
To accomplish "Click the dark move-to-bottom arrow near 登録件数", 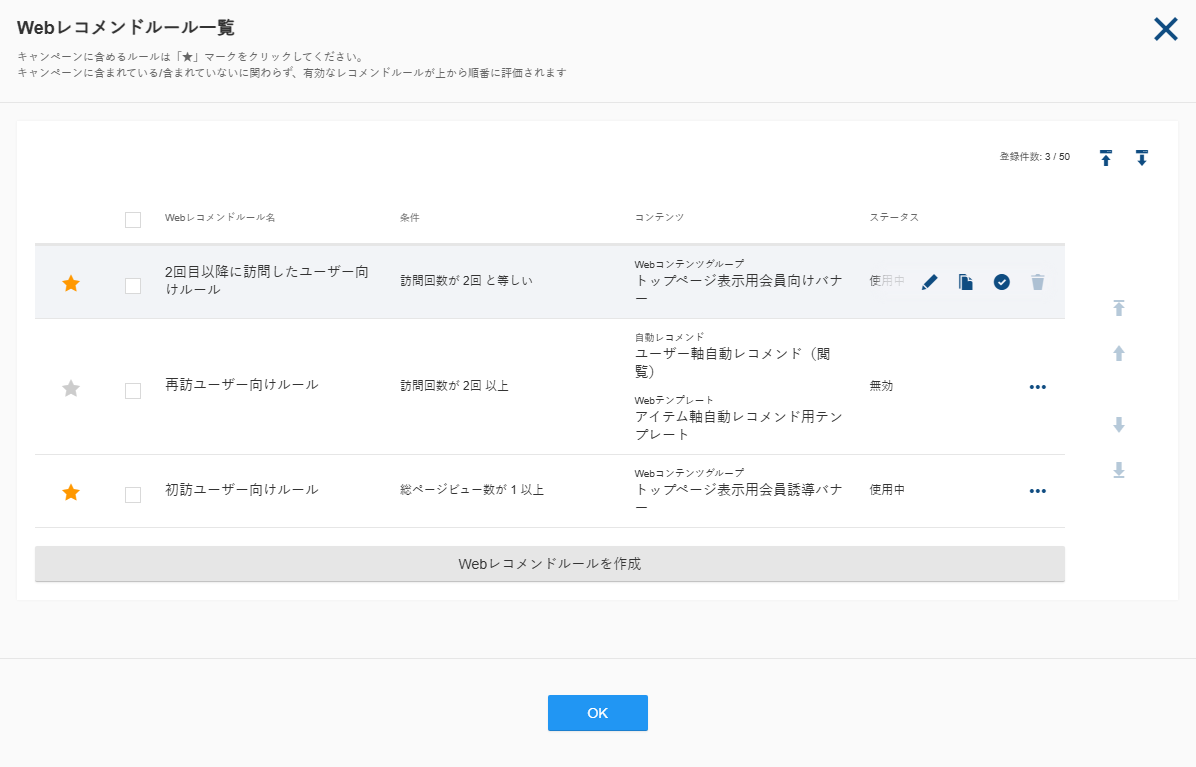I will click(1141, 158).
